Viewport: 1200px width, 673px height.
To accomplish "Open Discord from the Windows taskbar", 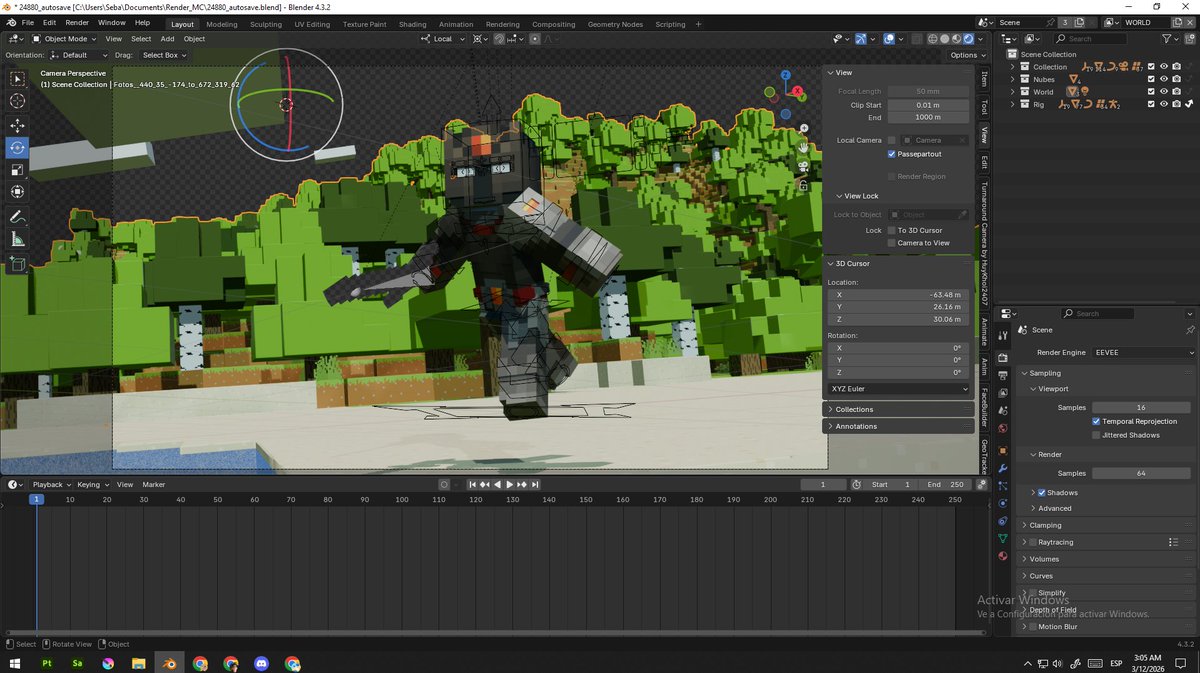I will pyautogui.click(x=261, y=663).
